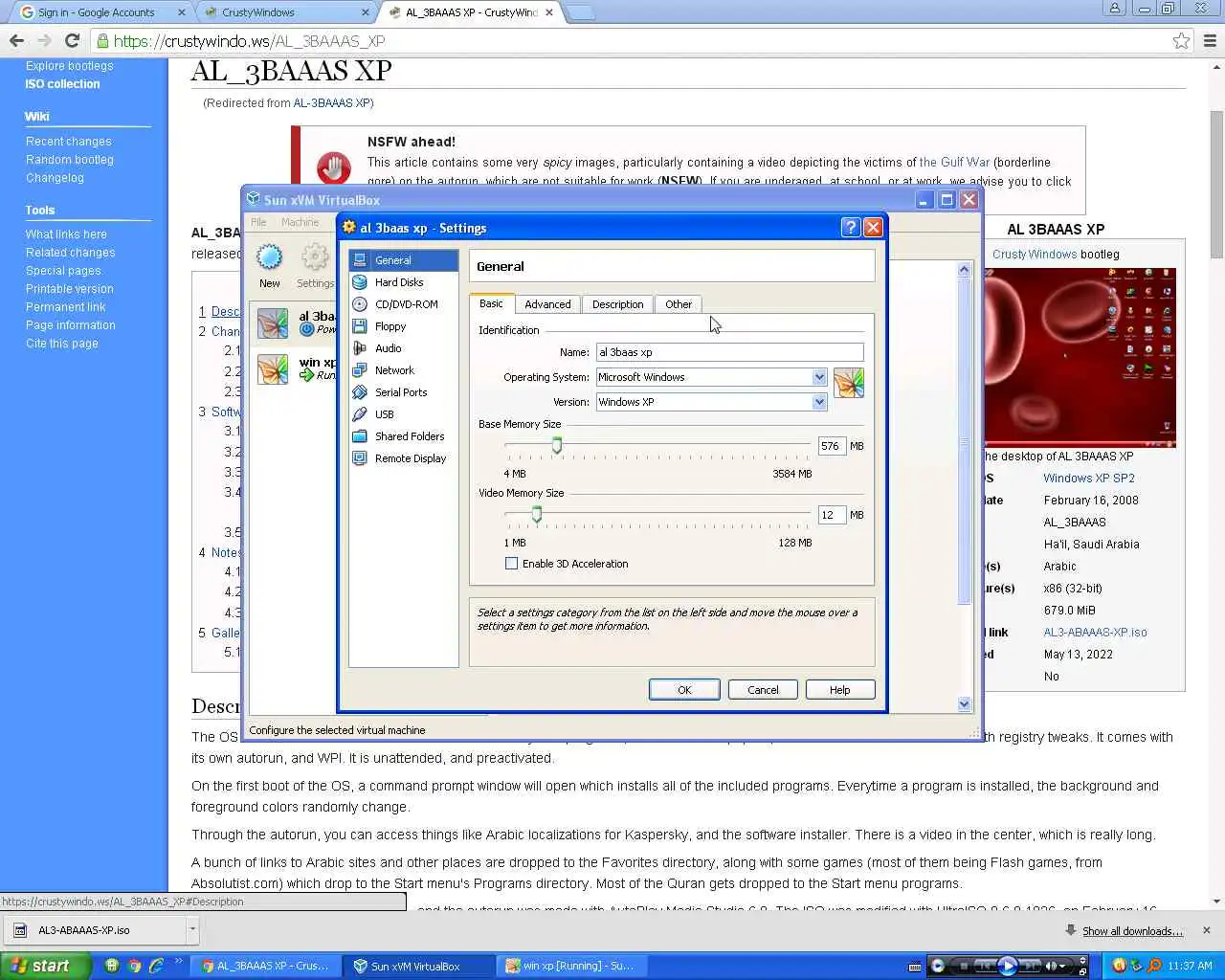
Task: Open Random bootleg link in sidebar
Action: point(70,160)
